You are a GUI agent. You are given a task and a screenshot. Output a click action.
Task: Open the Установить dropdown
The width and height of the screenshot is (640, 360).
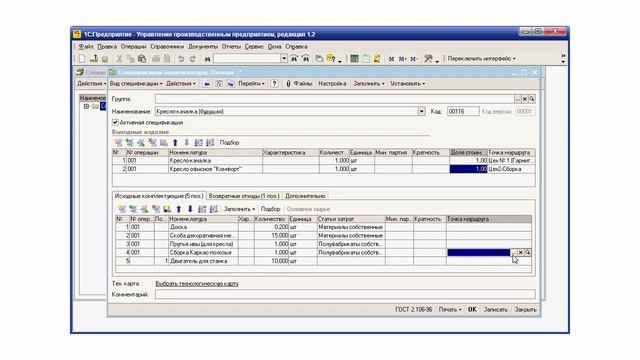(407, 83)
